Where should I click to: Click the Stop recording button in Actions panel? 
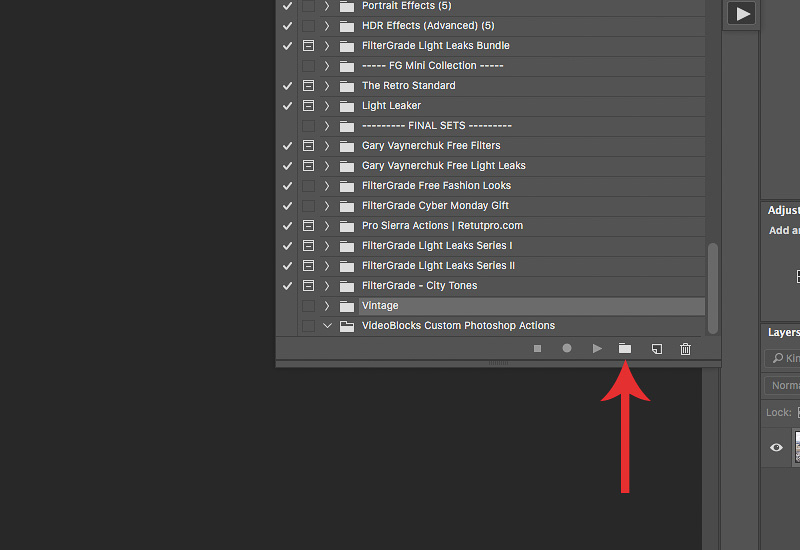pyautogui.click(x=537, y=348)
